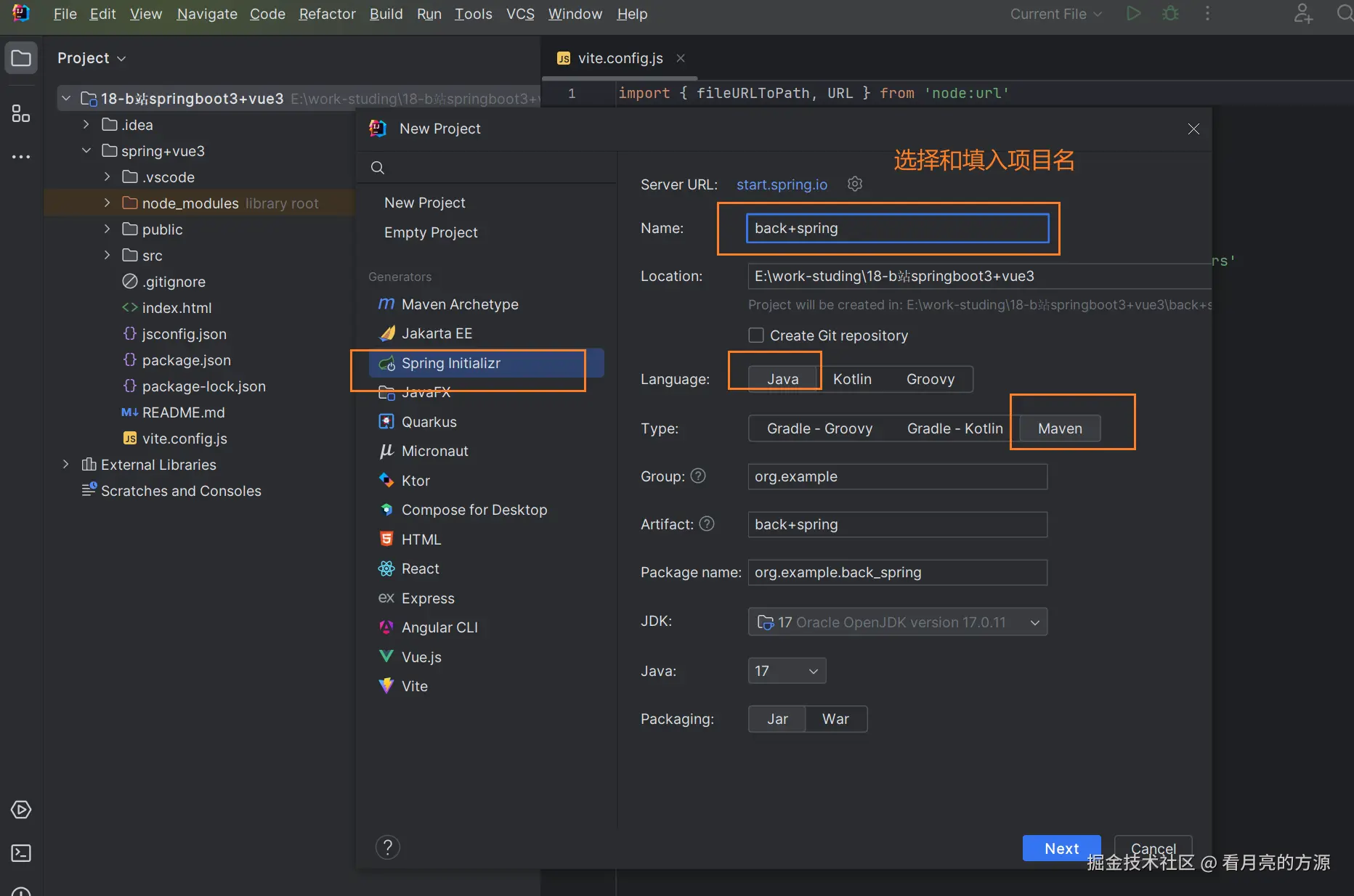
Task: Open the Structure tool window icon
Action: pyautogui.click(x=21, y=113)
